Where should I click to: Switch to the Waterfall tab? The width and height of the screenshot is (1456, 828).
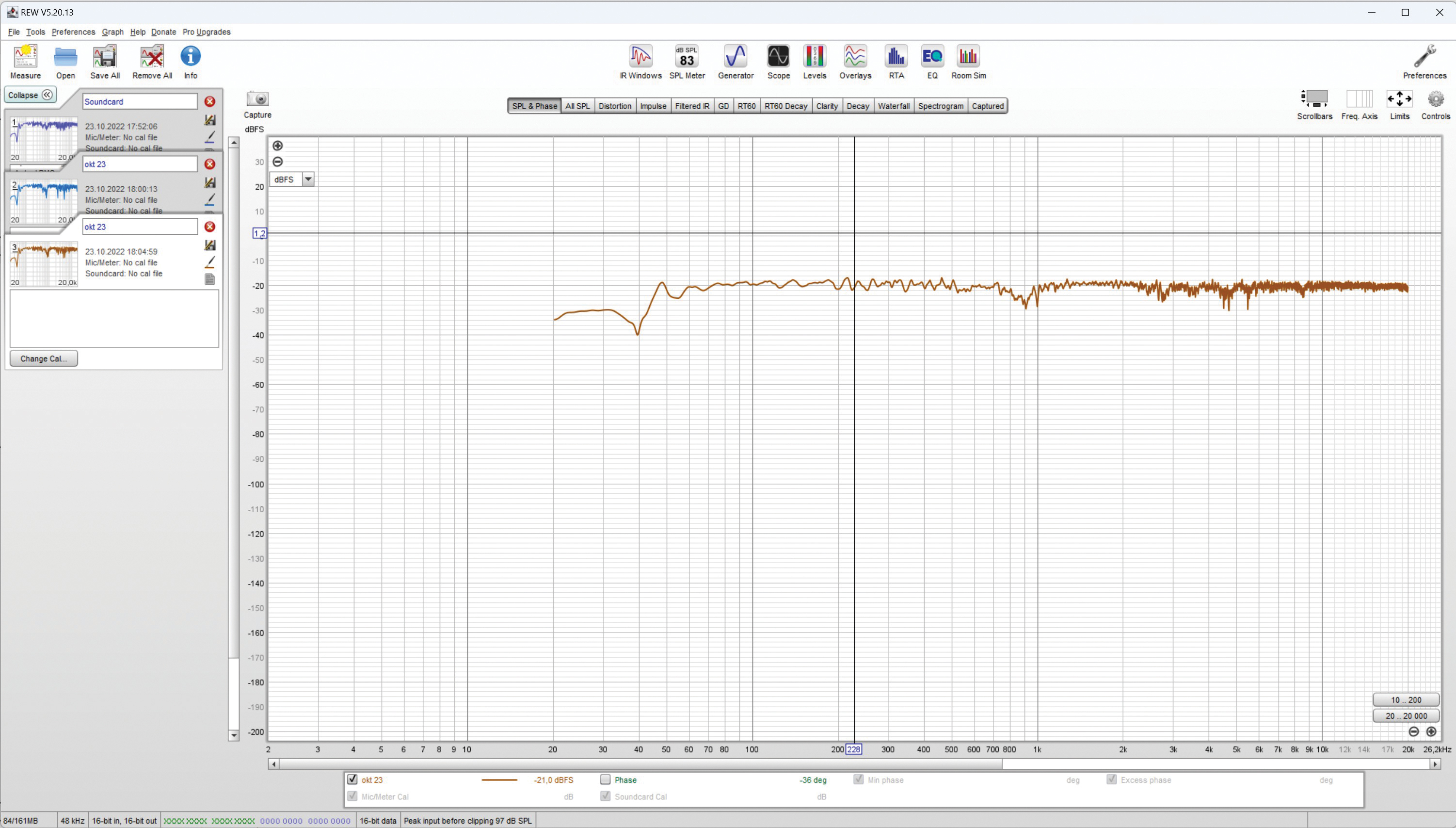tap(894, 106)
